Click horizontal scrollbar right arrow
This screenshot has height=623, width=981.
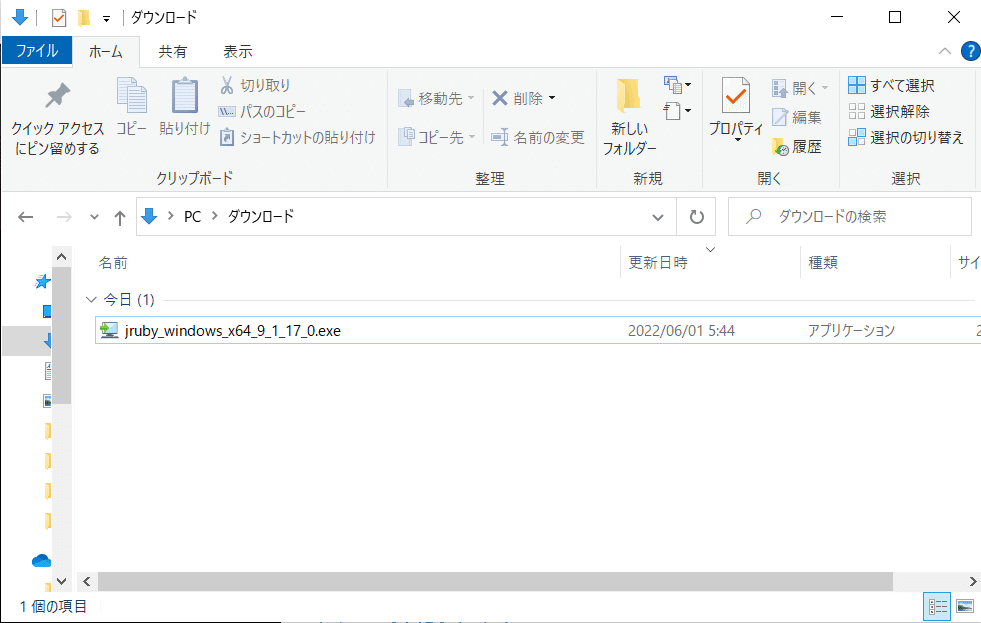tap(973, 582)
